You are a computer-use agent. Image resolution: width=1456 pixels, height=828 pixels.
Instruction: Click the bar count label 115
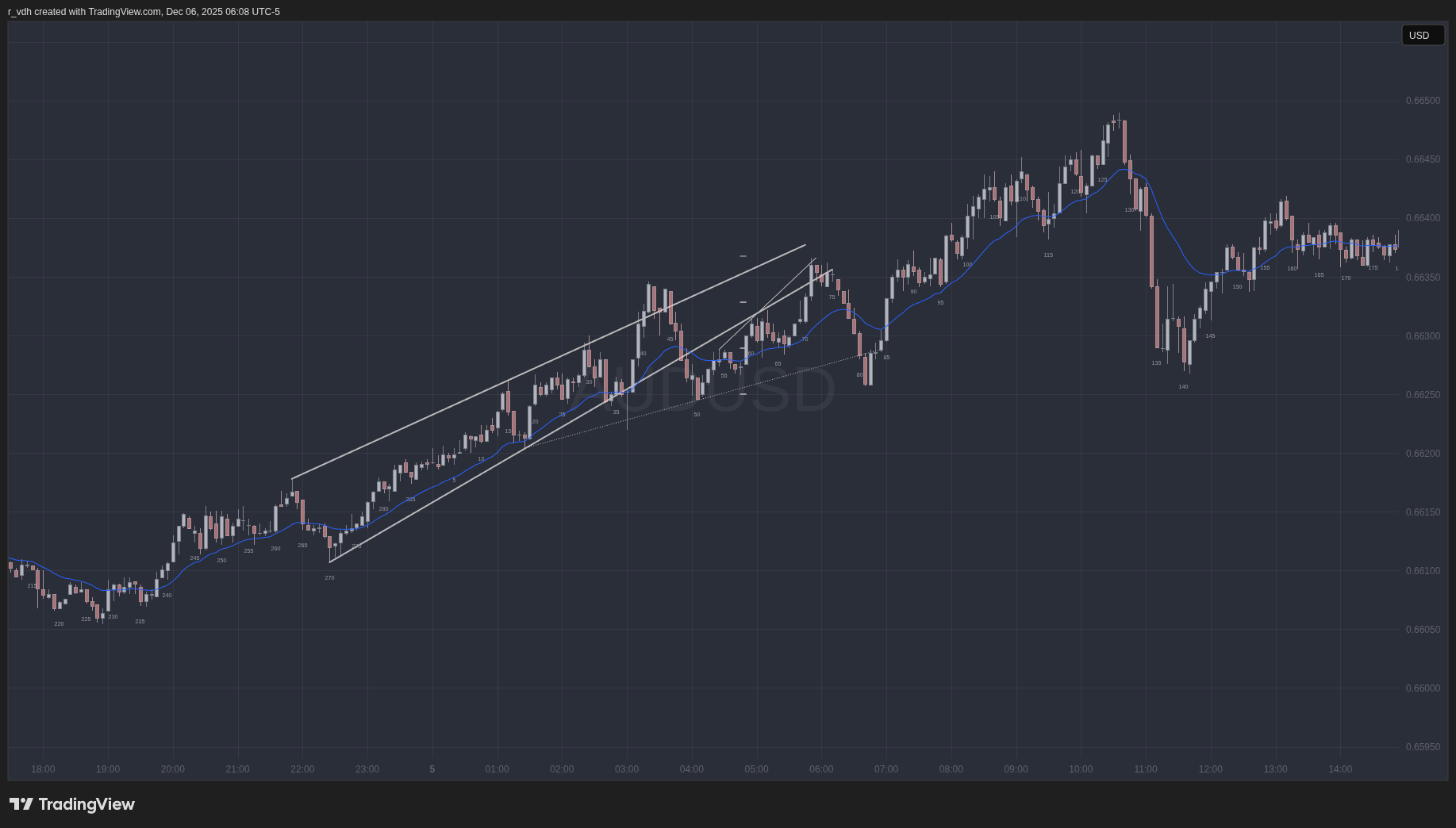[1048, 255]
